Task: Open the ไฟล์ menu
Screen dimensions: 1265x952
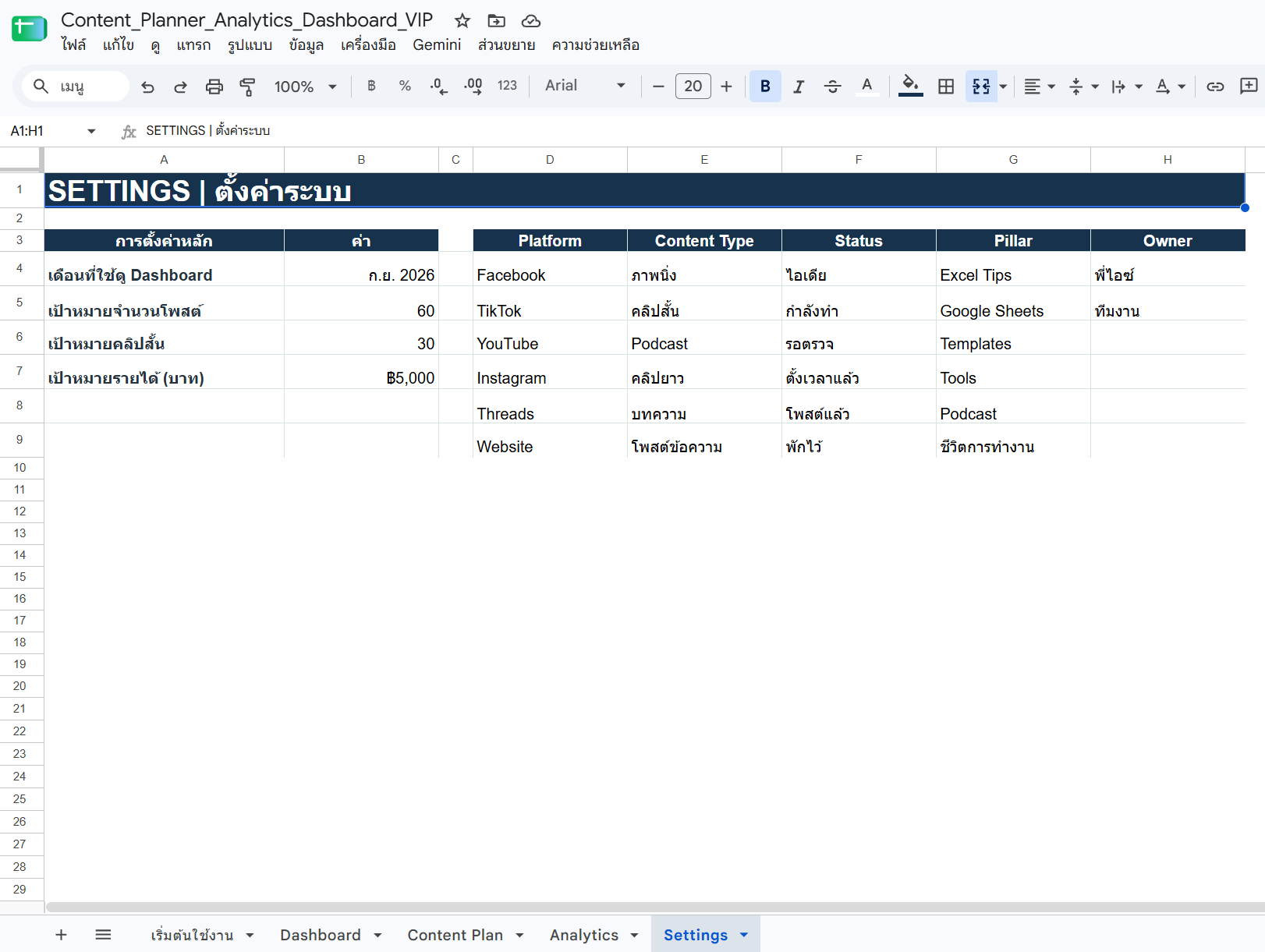Action: [73, 45]
